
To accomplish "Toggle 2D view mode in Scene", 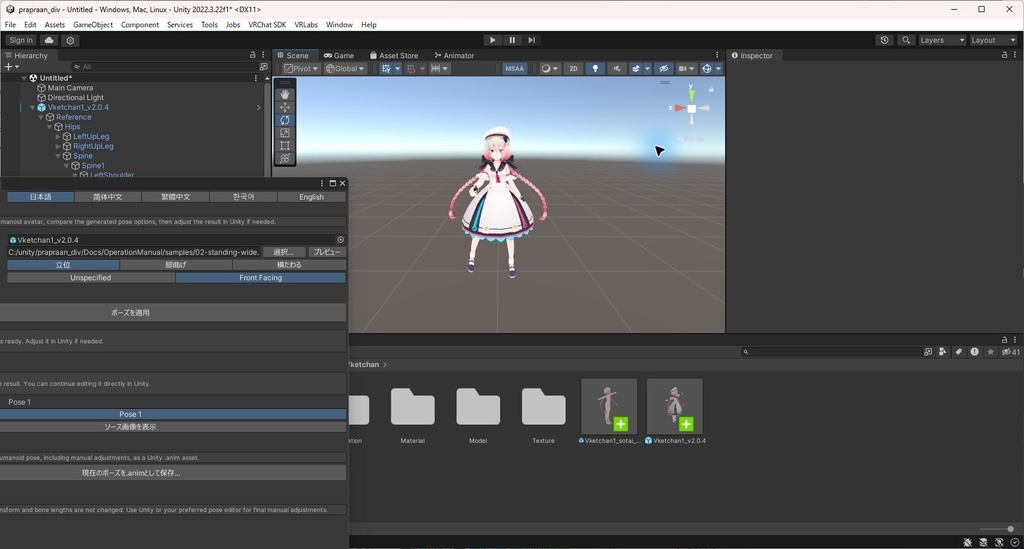I will pos(573,69).
